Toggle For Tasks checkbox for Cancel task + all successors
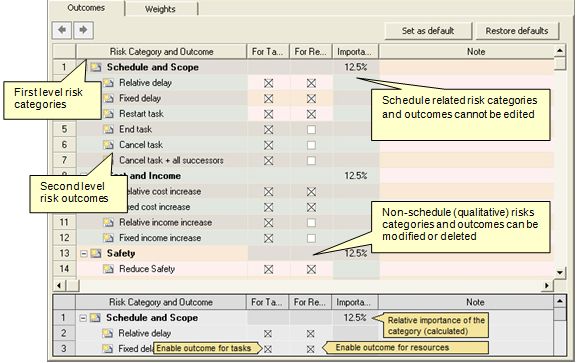The width and height of the screenshot is (577, 363). pyautogui.click(x=269, y=161)
